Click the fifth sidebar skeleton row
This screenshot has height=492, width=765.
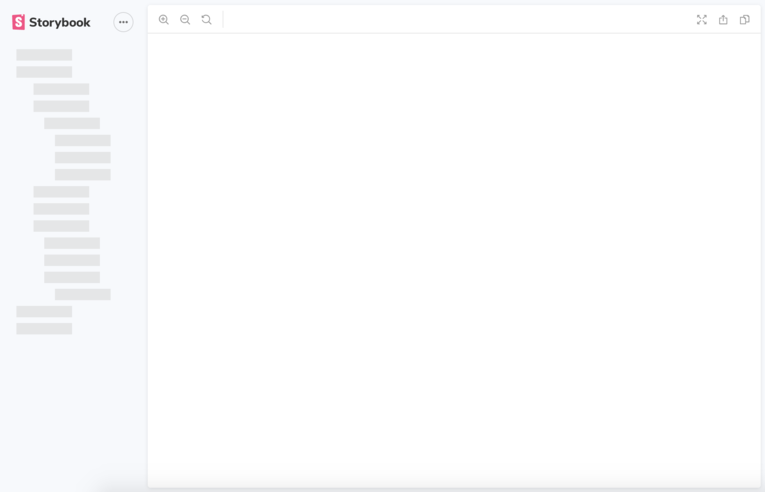(72, 123)
